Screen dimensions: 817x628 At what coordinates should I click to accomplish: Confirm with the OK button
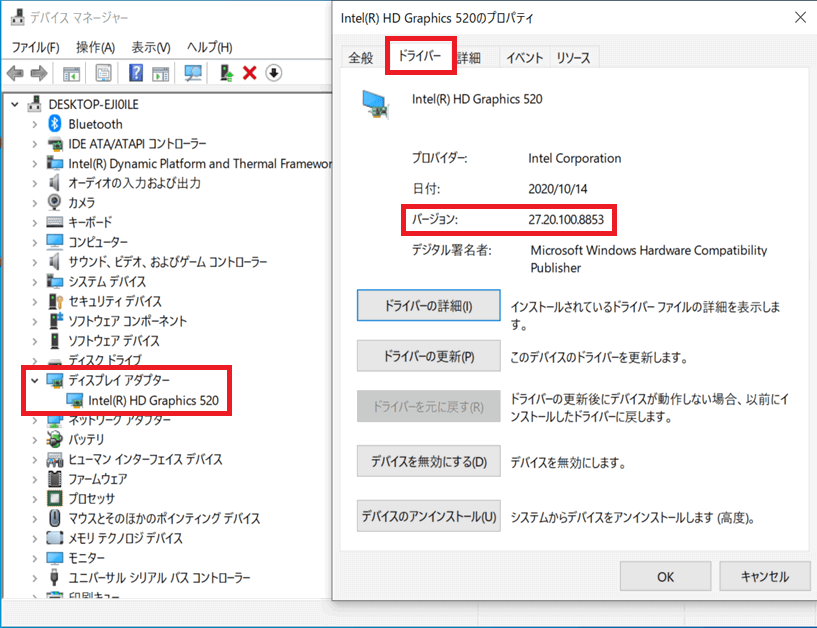(x=665, y=576)
